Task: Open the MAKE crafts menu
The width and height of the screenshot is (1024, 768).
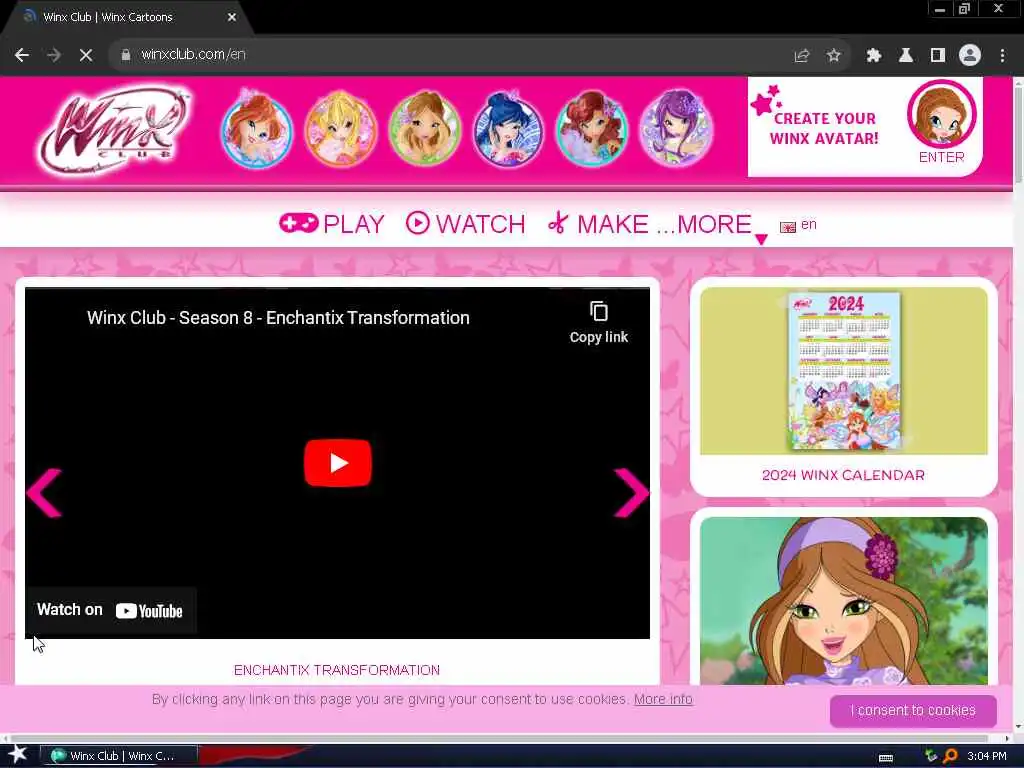Action: tap(598, 224)
